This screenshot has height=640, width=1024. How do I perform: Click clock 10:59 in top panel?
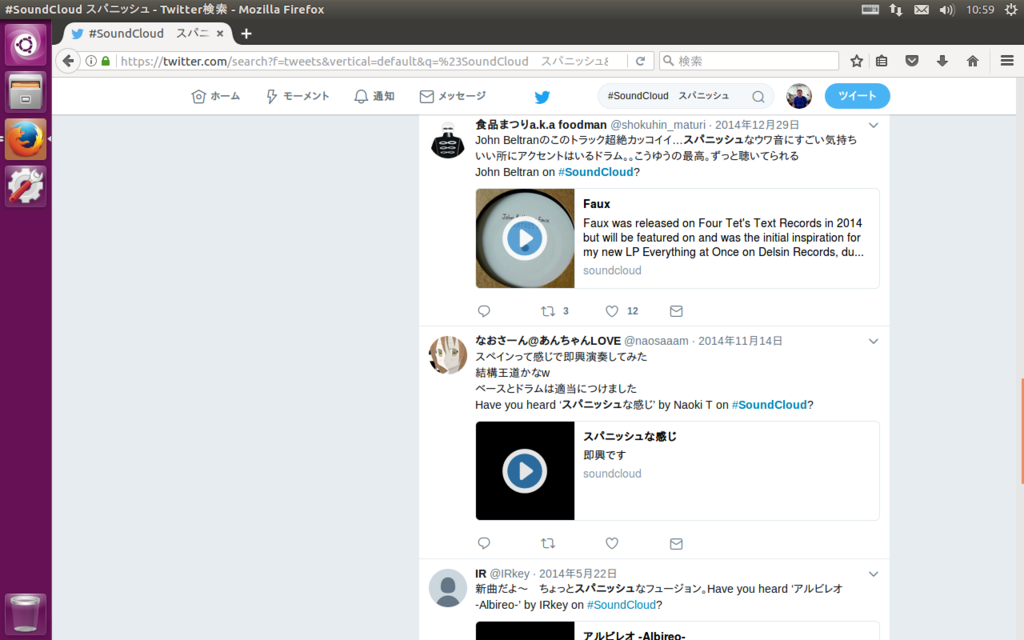click(980, 10)
